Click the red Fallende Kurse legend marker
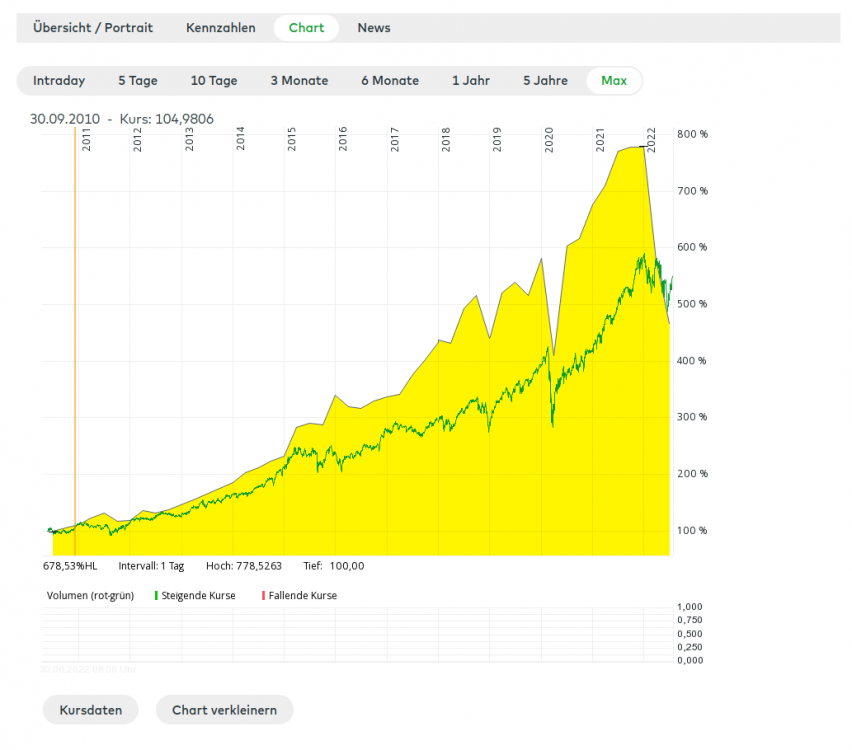Viewport: 852px width, 750px height. [x=264, y=595]
